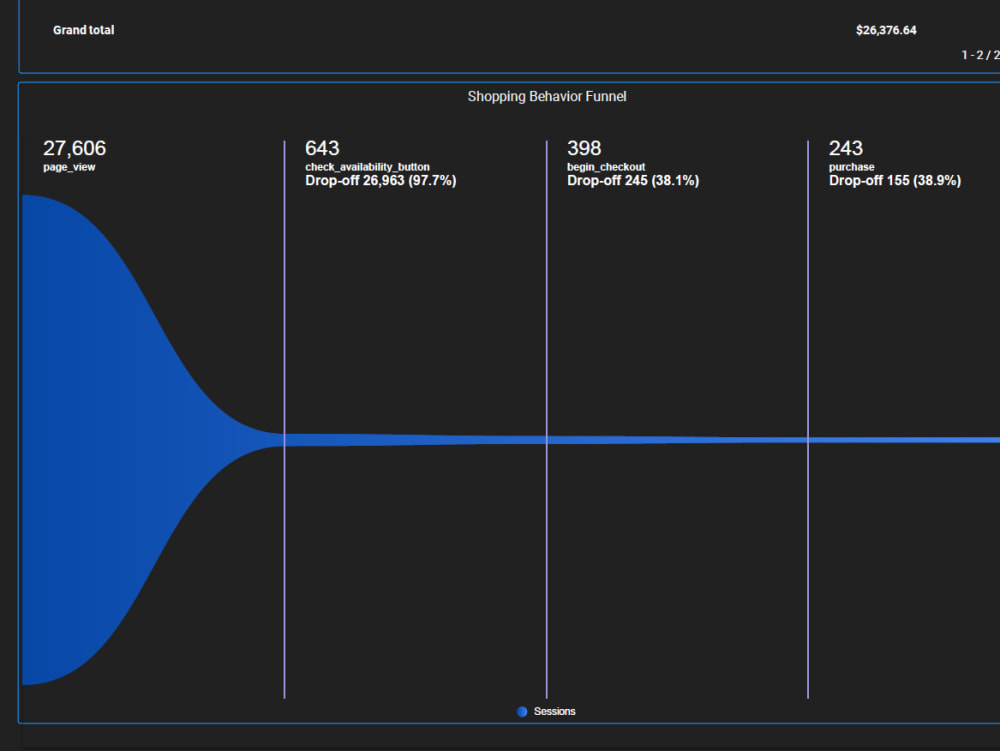Select the 27,606 page_view count

(x=74, y=148)
